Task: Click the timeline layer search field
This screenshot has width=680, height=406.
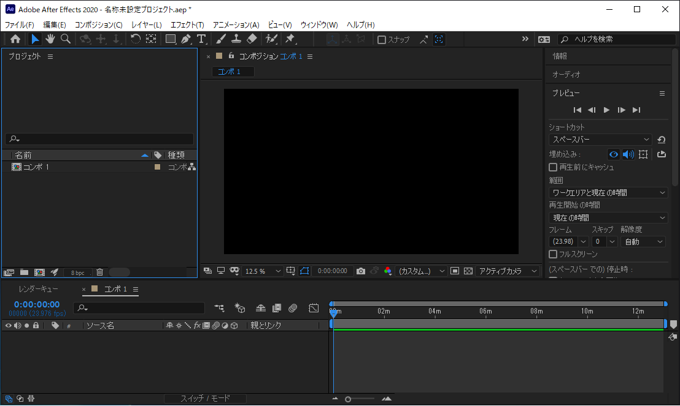Action: (x=139, y=308)
